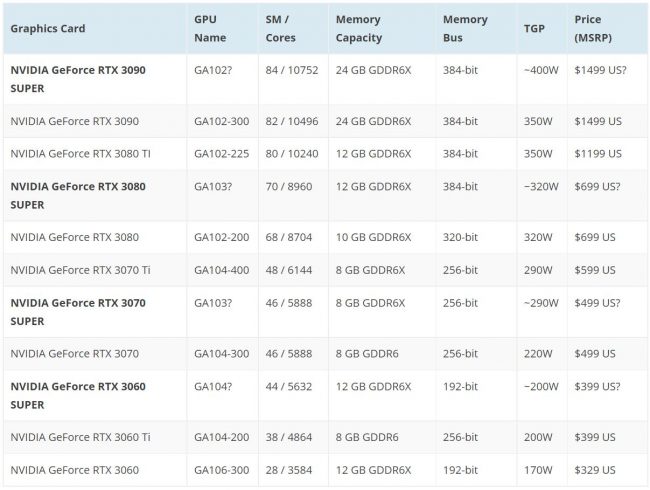Click the ~320W TGP value
Viewport: 650px width, 490px height.
(x=541, y=187)
